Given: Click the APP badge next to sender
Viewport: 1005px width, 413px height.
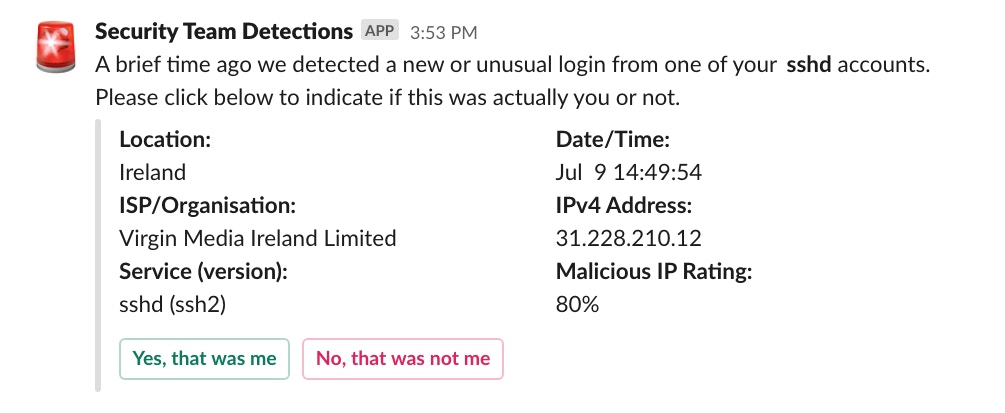Looking at the screenshot, I should pos(380,31).
